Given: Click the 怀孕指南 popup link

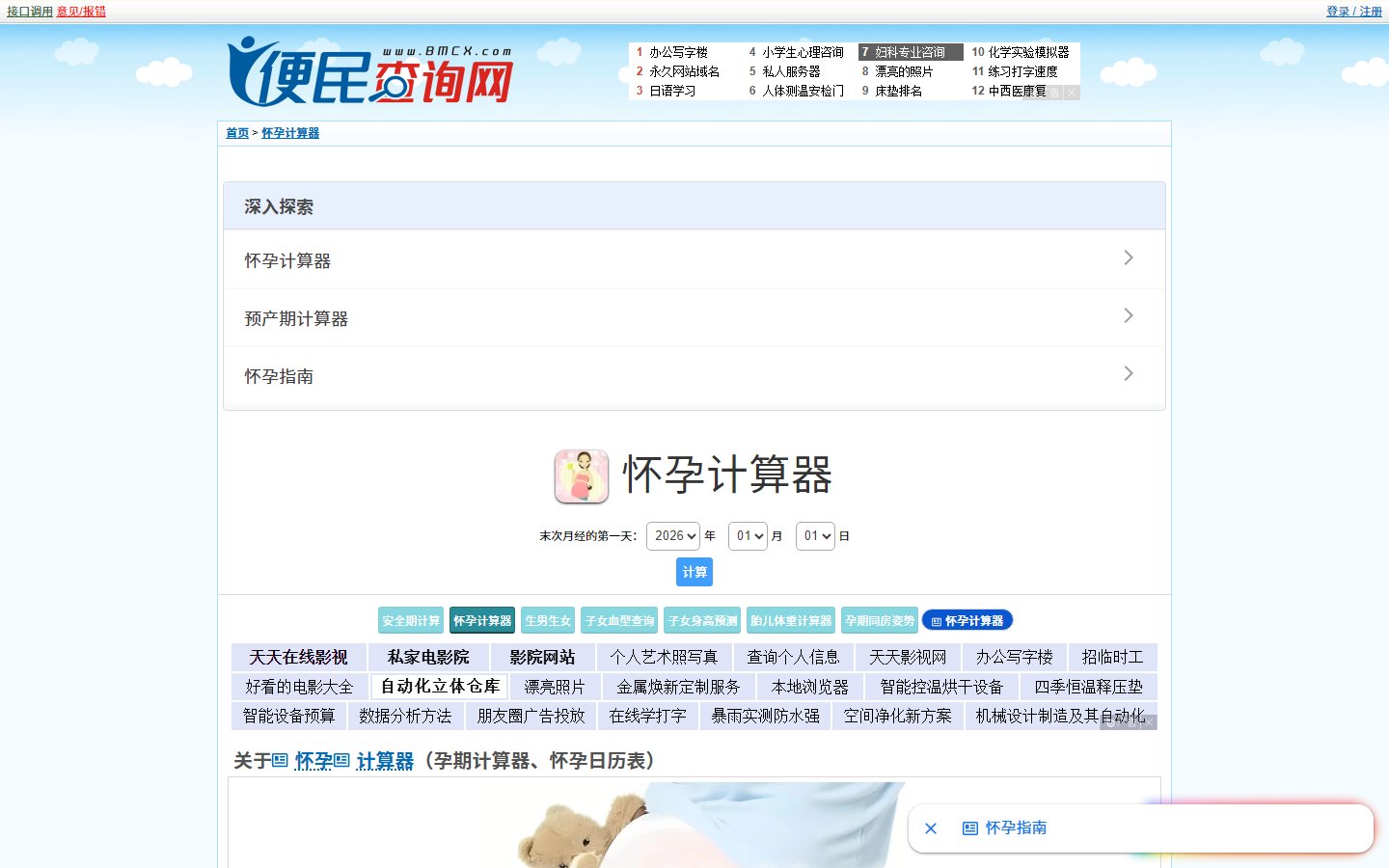Looking at the screenshot, I should (x=1005, y=828).
